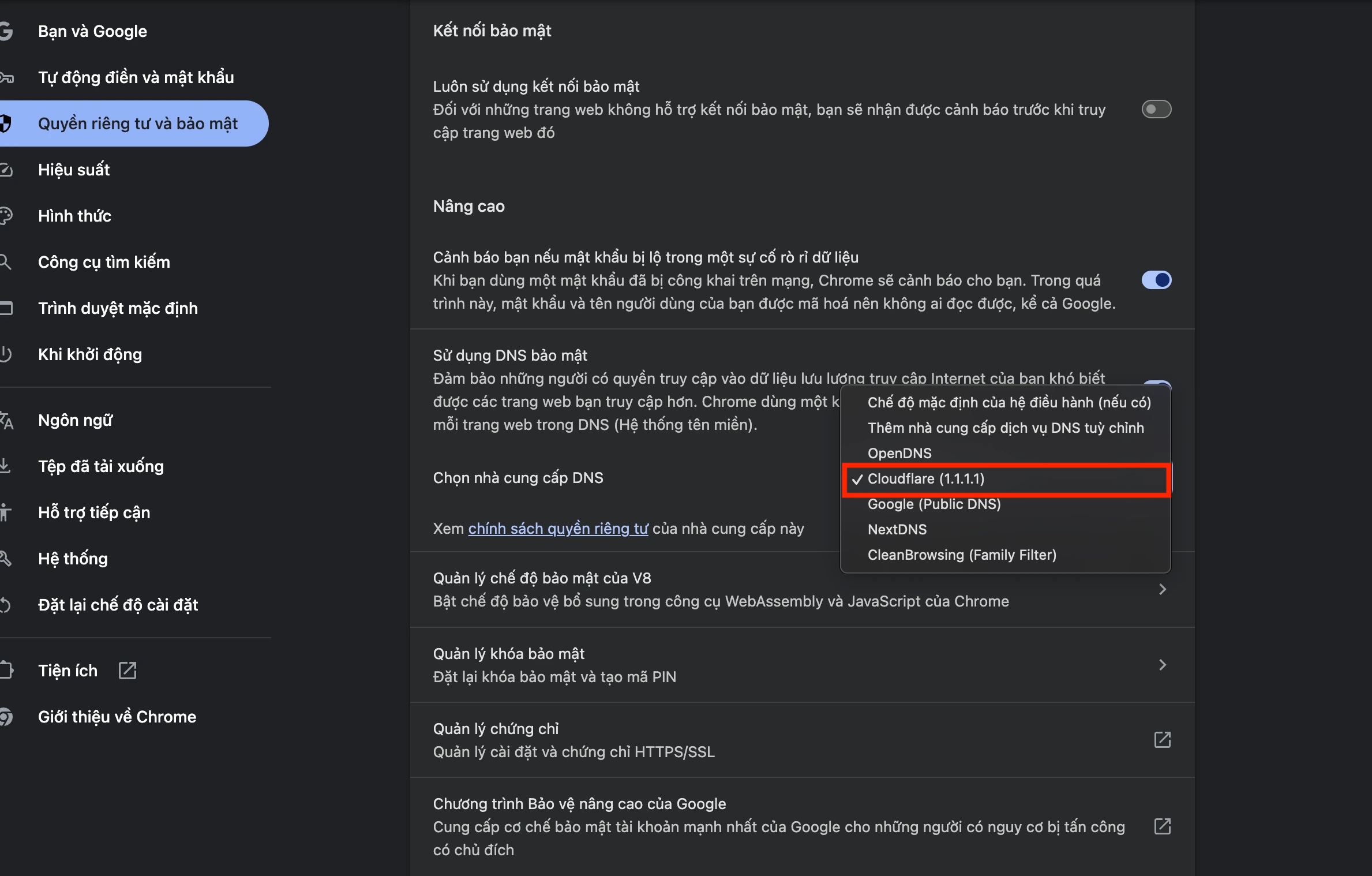Open Quyền riêng tư và bảo mật section

[x=134, y=123]
